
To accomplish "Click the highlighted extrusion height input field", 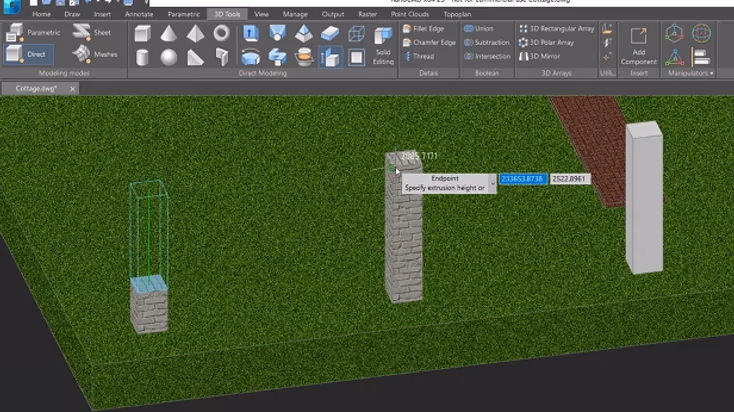I will click(522, 179).
